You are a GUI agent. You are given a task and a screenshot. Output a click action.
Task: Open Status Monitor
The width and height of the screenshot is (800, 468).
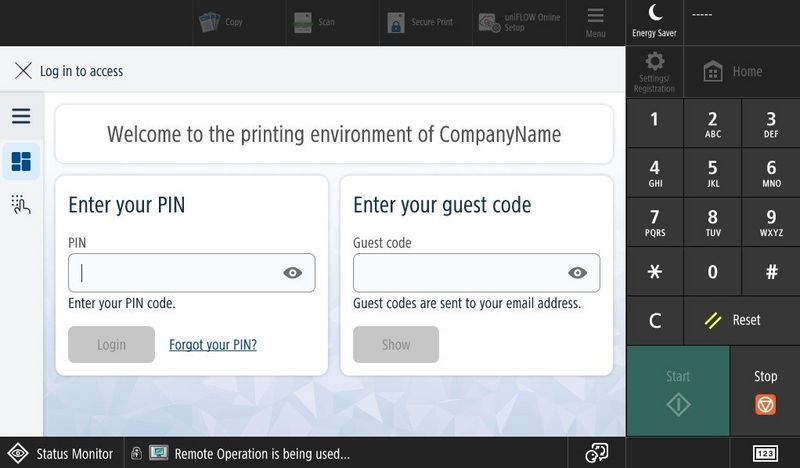pyautogui.click(x=60, y=453)
